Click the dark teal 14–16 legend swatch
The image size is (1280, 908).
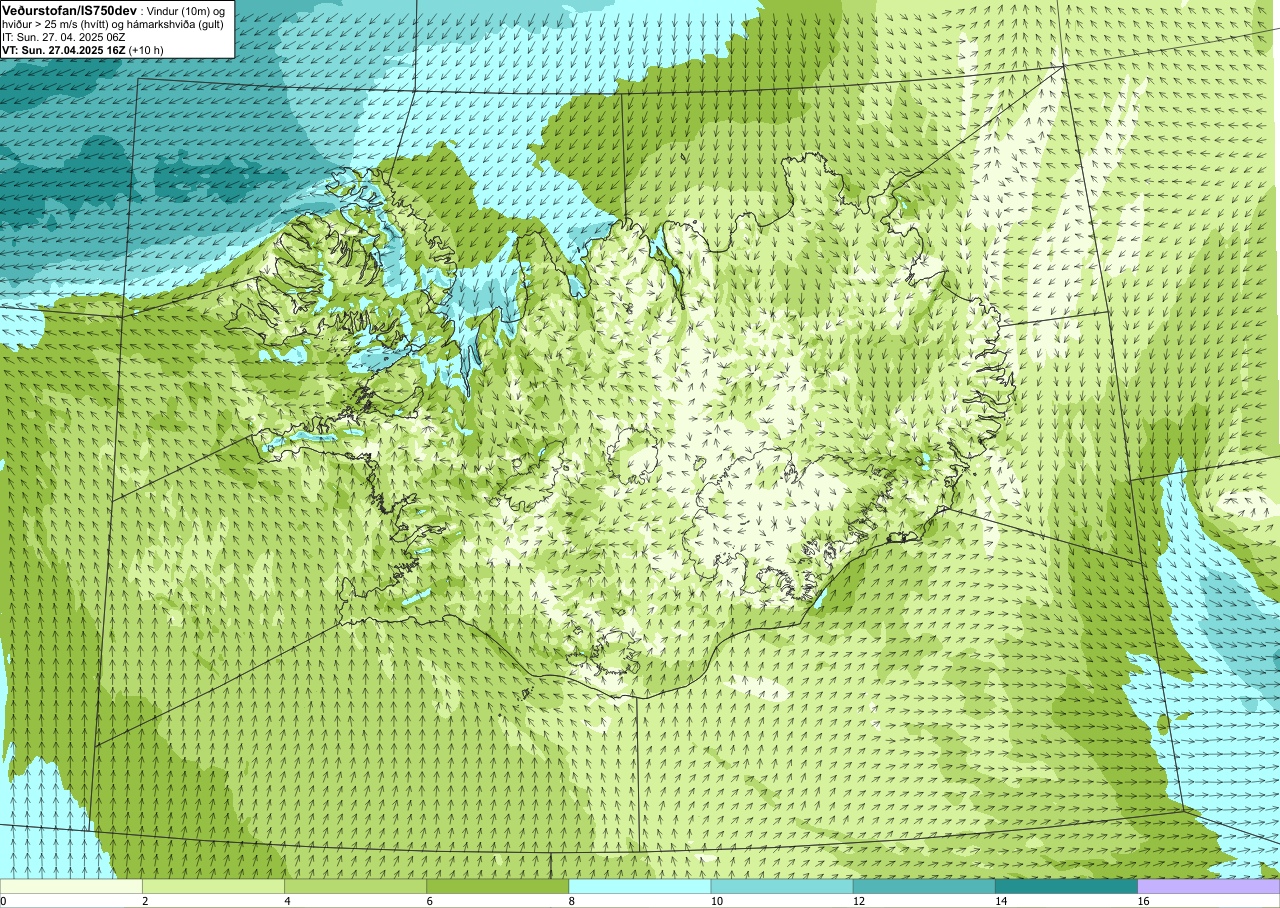[1066, 886]
